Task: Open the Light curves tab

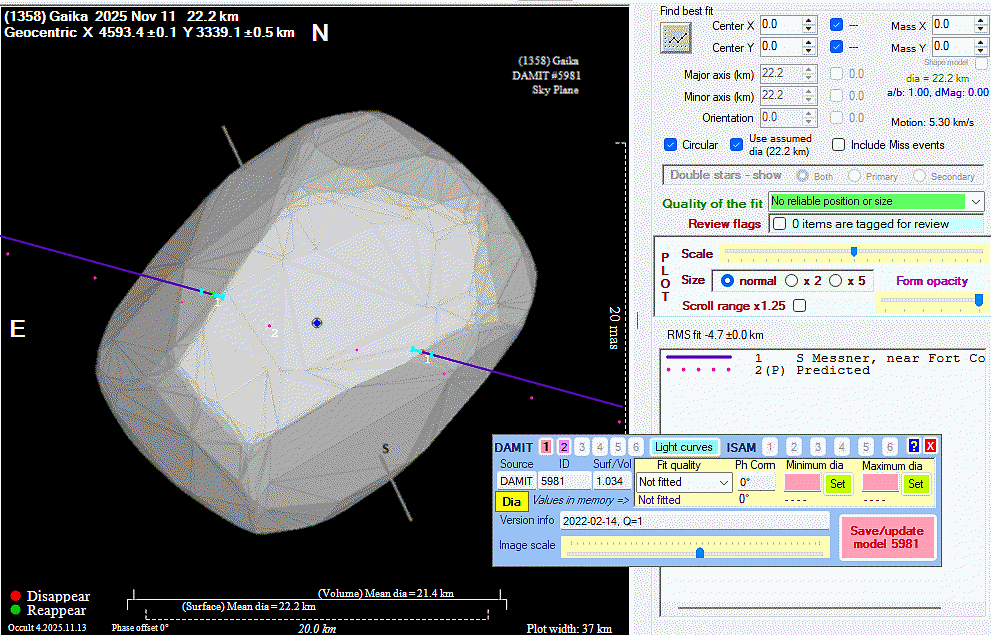Action: click(684, 447)
